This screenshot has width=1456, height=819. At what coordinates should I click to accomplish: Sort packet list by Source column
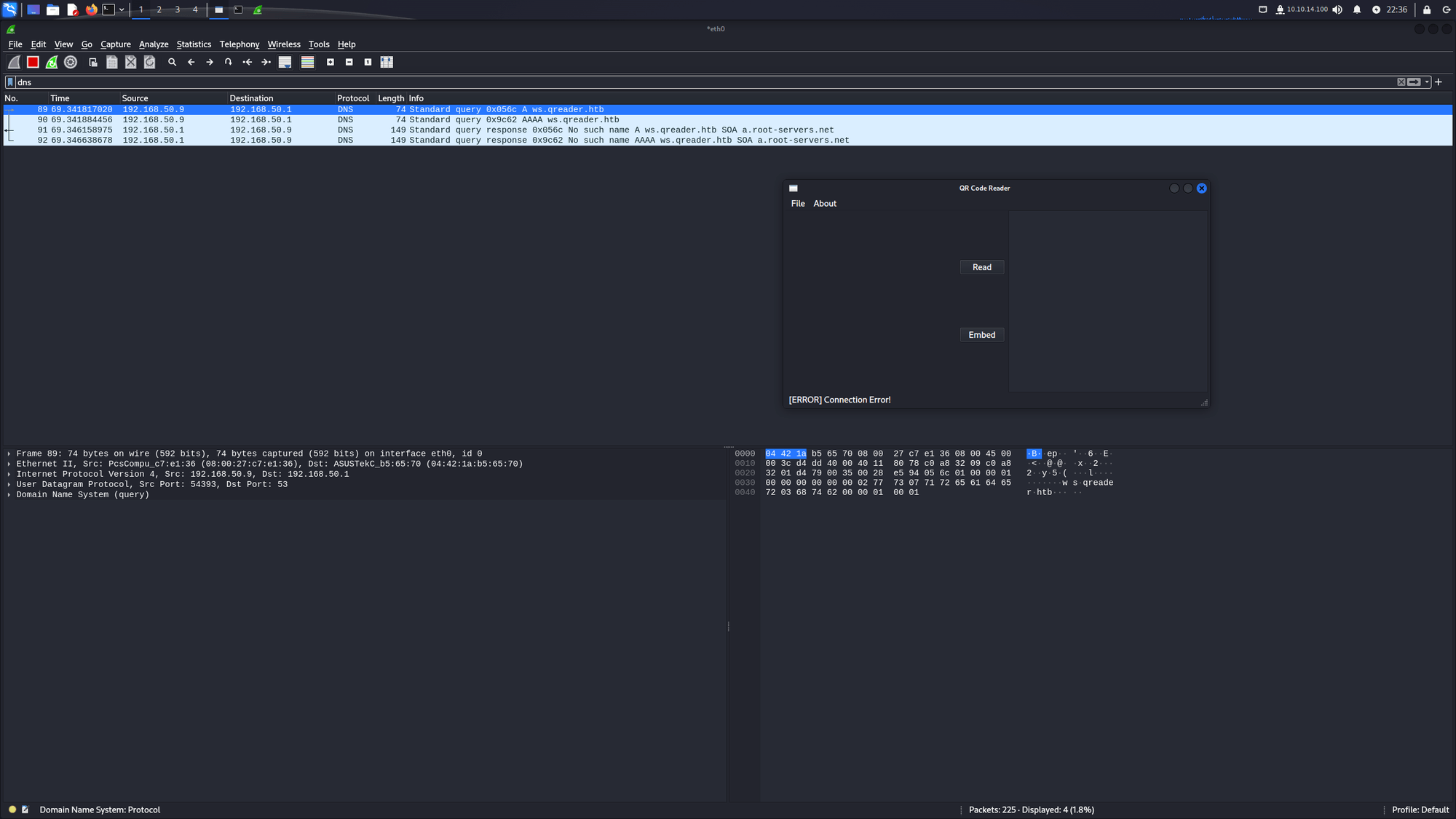[x=173, y=98]
